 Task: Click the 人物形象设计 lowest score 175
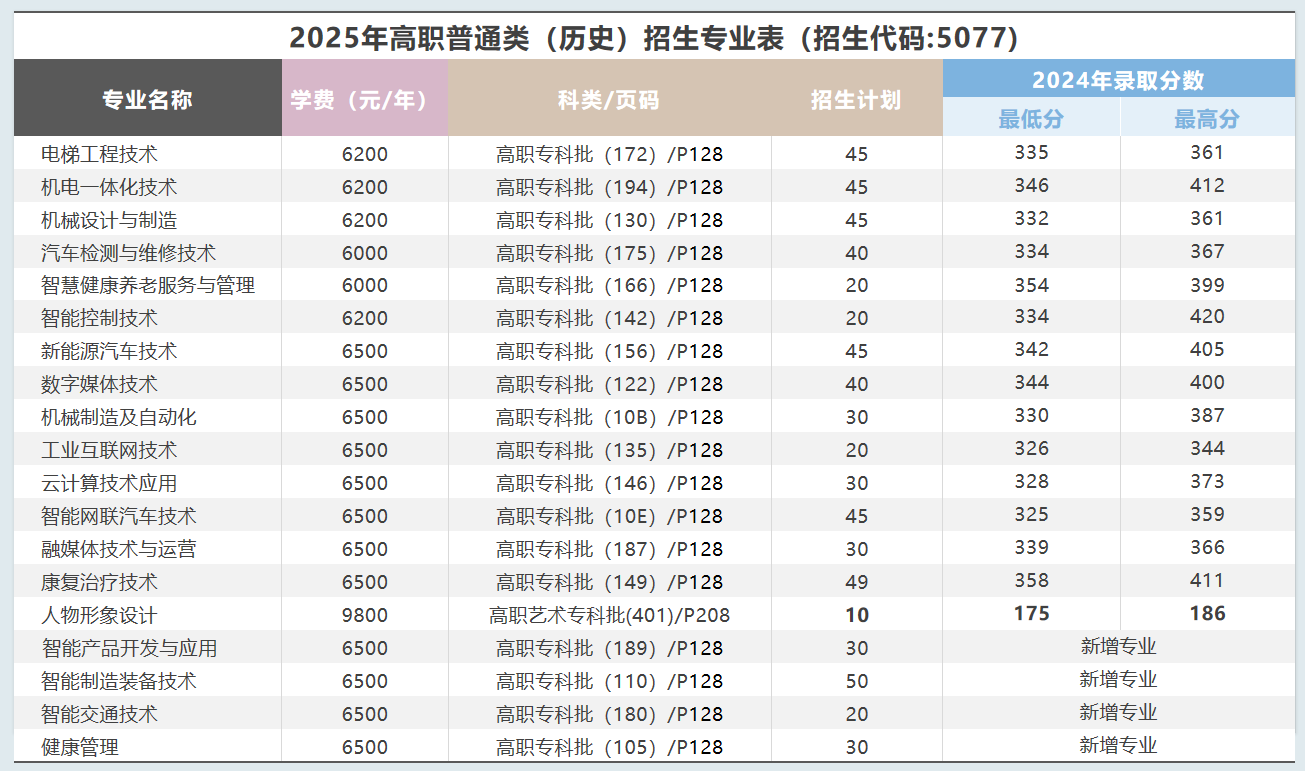click(1031, 613)
